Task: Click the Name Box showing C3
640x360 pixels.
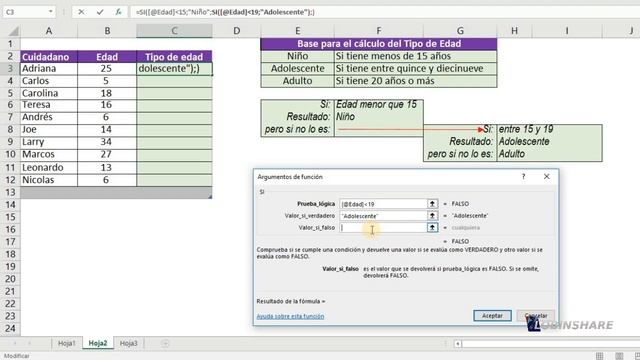Action: tap(25, 12)
